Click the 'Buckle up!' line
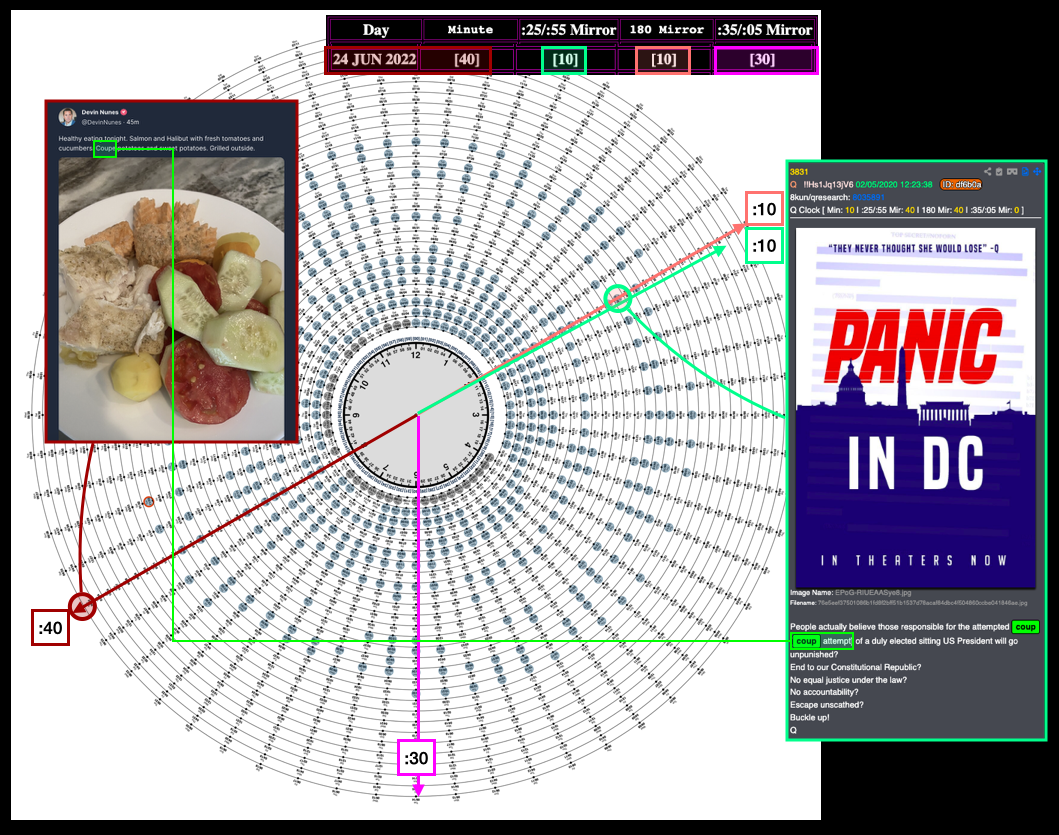The height and width of the screenshot is (835, 1059). [810, 717]
